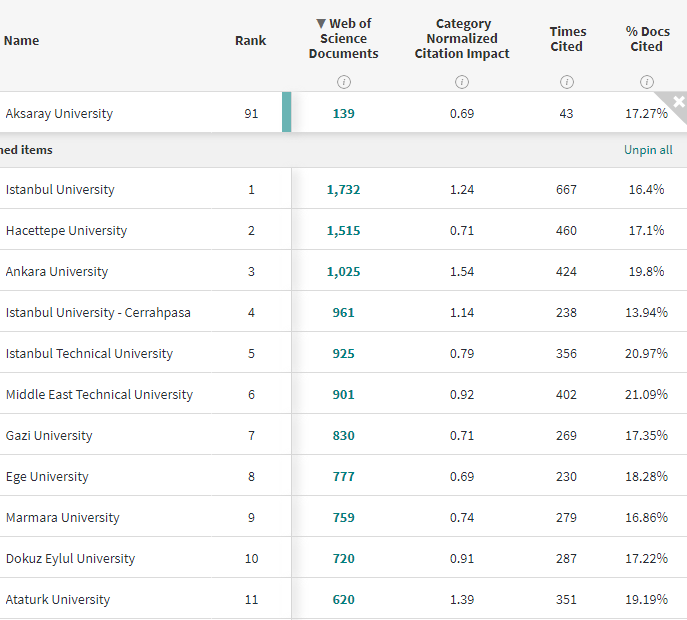Select Middle East Technical University name
This screenshot has height=620, width=687.
pos(99,395)
